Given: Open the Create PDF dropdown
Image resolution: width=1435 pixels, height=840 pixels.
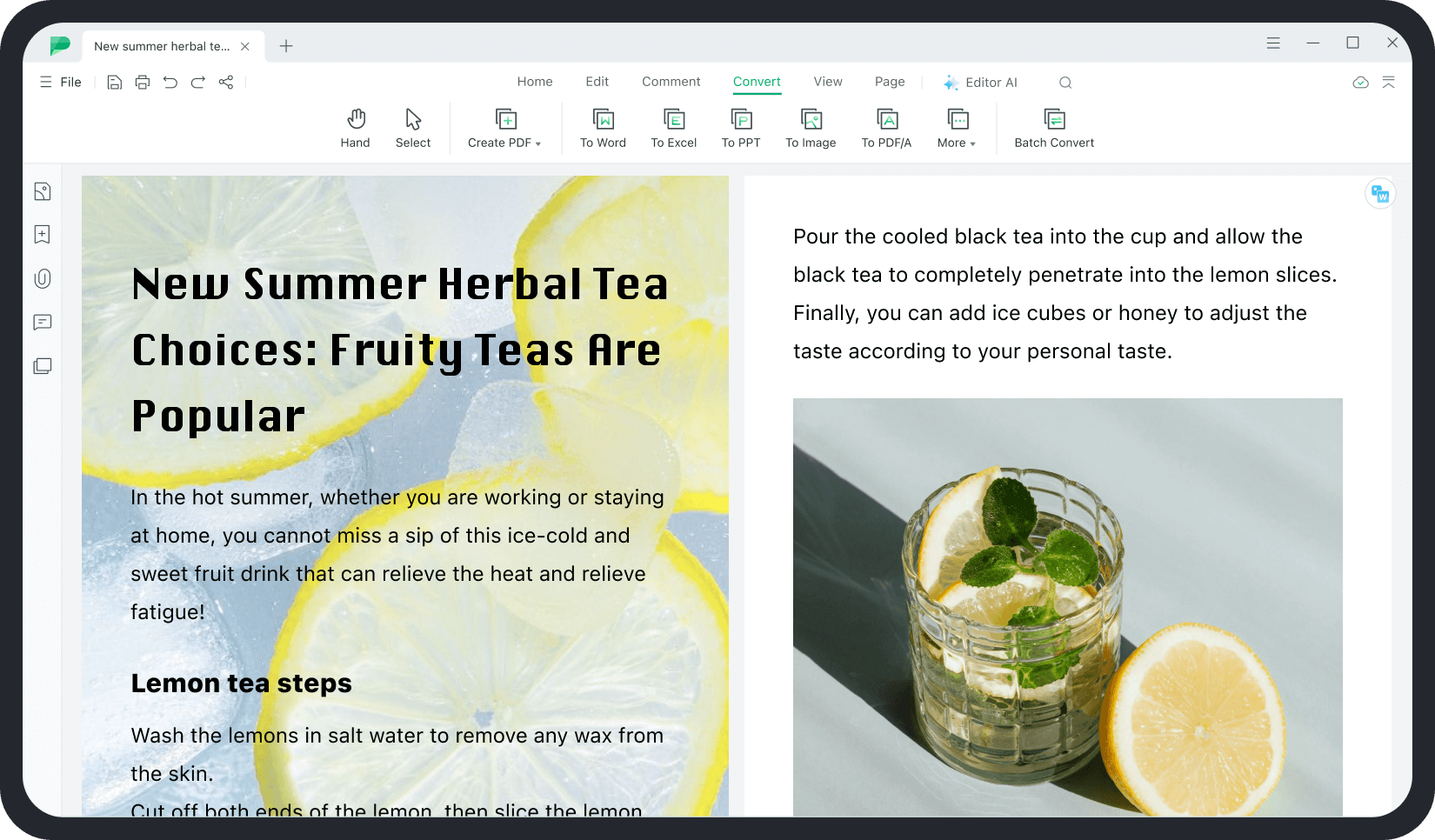Looking at the screenshot, I should tap(504, 128).
